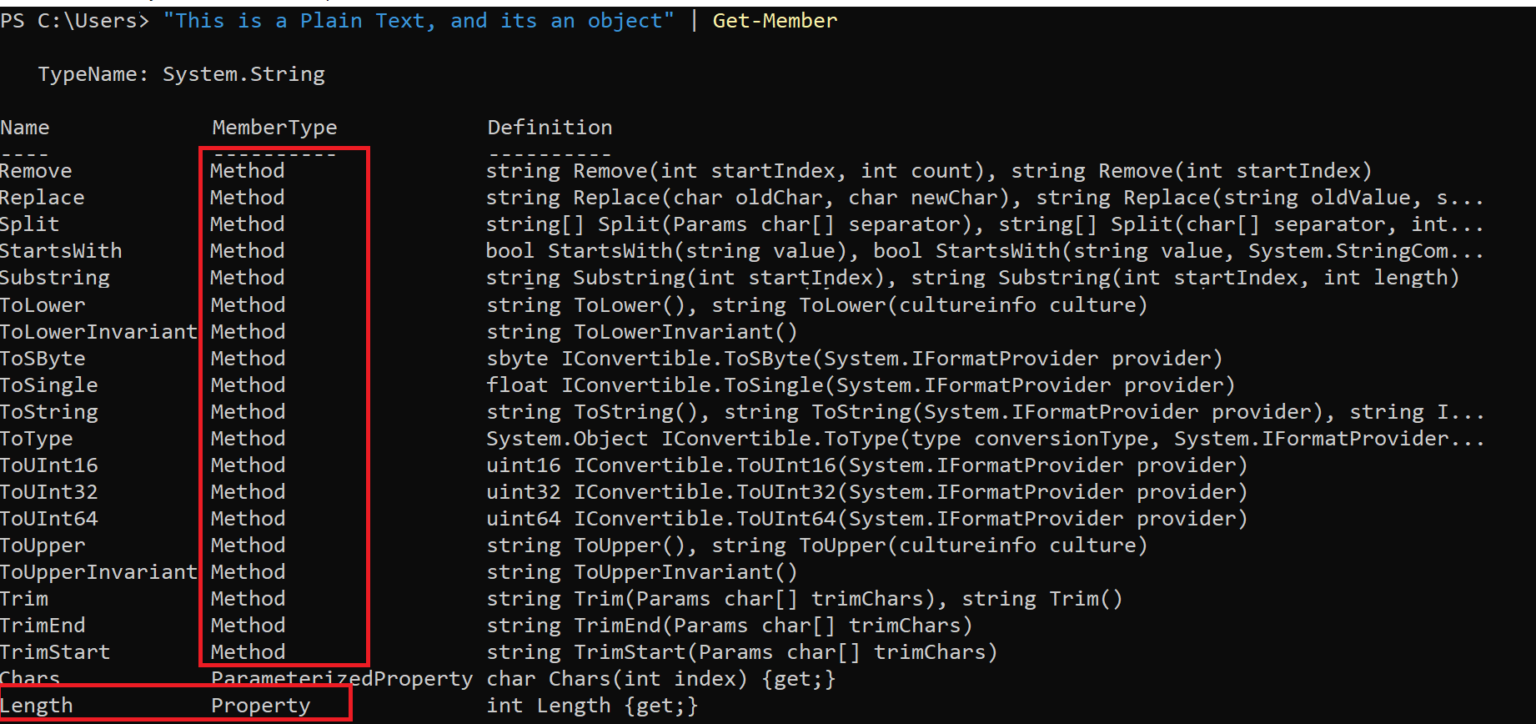Click the ToUpper definition text
This screenshot has height=724, width=1536.
[x=817, y=546]
